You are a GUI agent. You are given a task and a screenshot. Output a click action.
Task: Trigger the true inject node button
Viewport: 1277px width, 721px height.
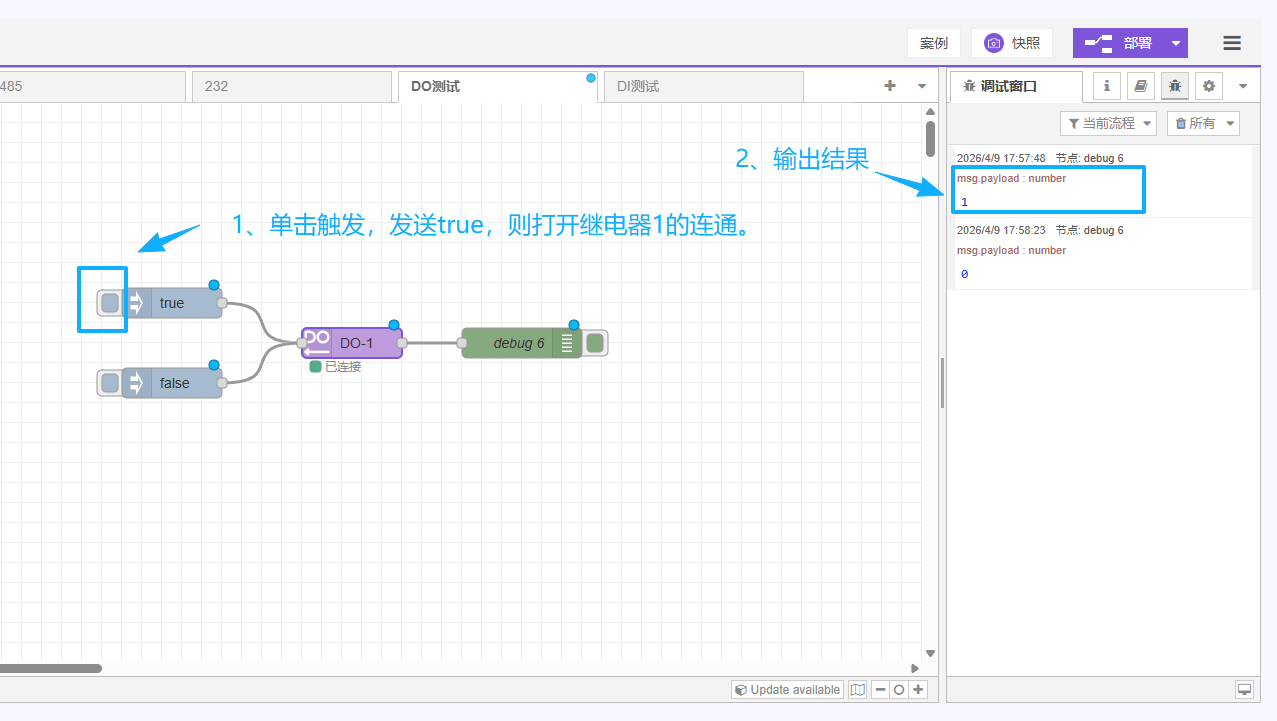(110, 303)
